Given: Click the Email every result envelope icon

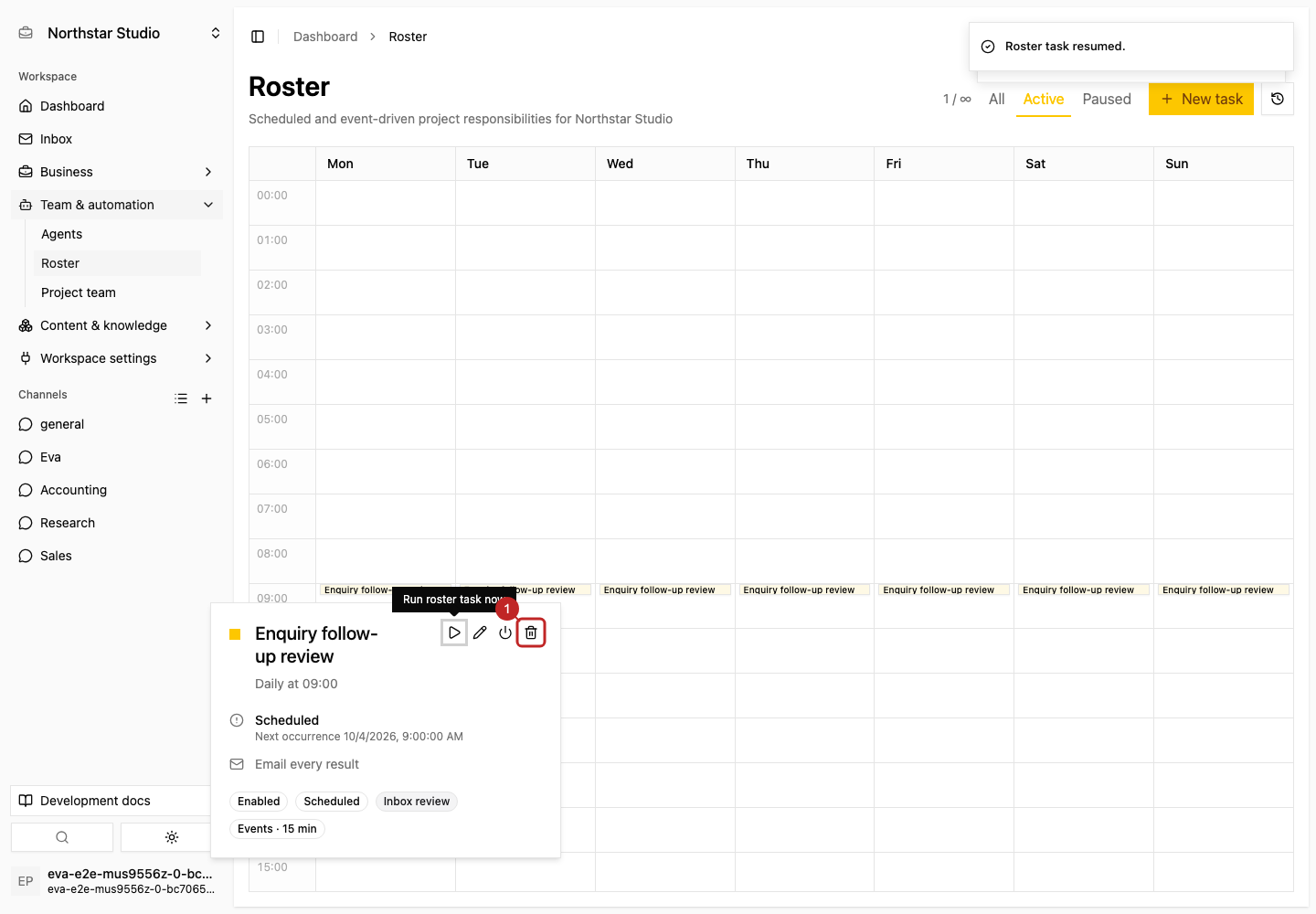Looking at the screenshot, I should (x=237, y=764).
